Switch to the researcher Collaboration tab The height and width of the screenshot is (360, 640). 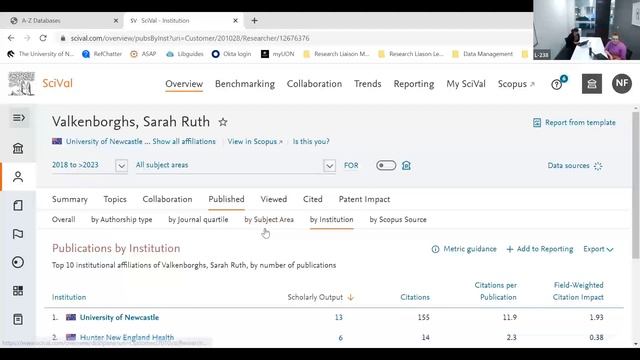[x=167, y=199]
